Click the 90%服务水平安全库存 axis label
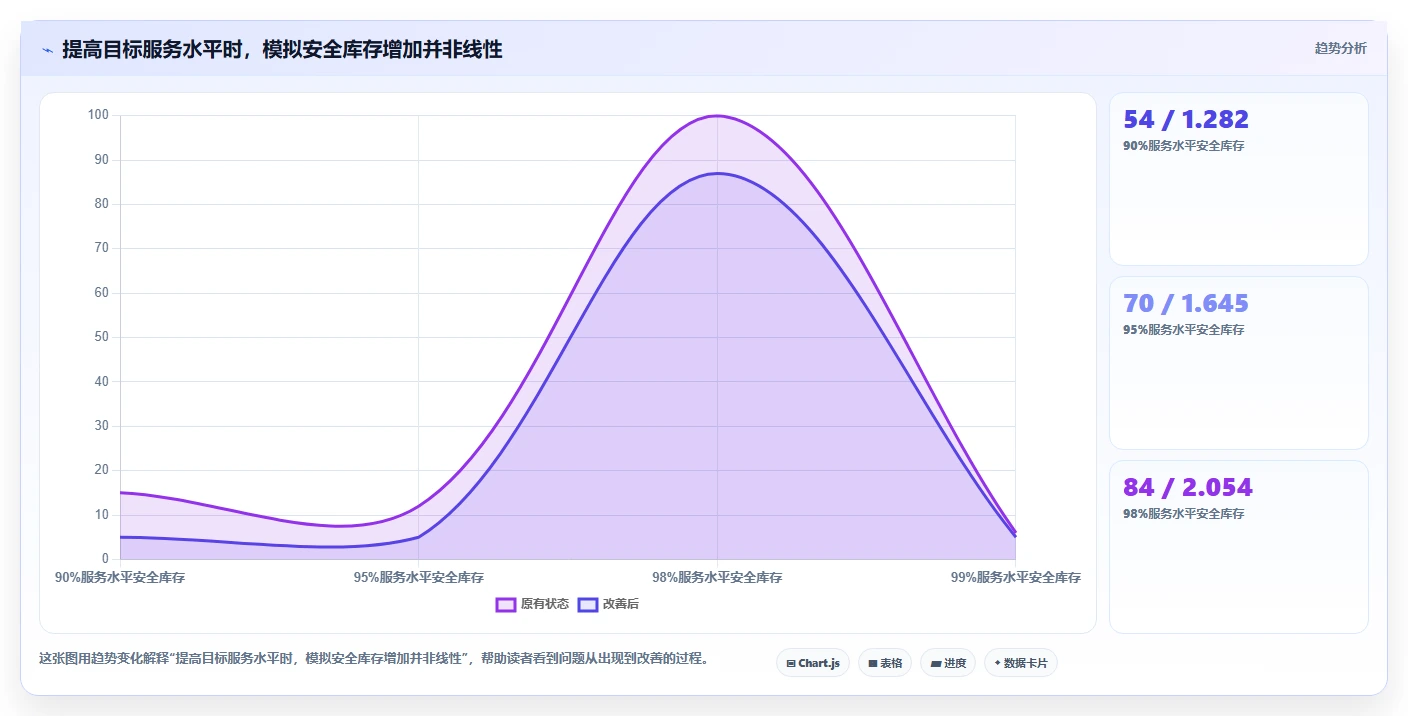The width and height of the screenshot is (1408, 716). tap(120, 578)
